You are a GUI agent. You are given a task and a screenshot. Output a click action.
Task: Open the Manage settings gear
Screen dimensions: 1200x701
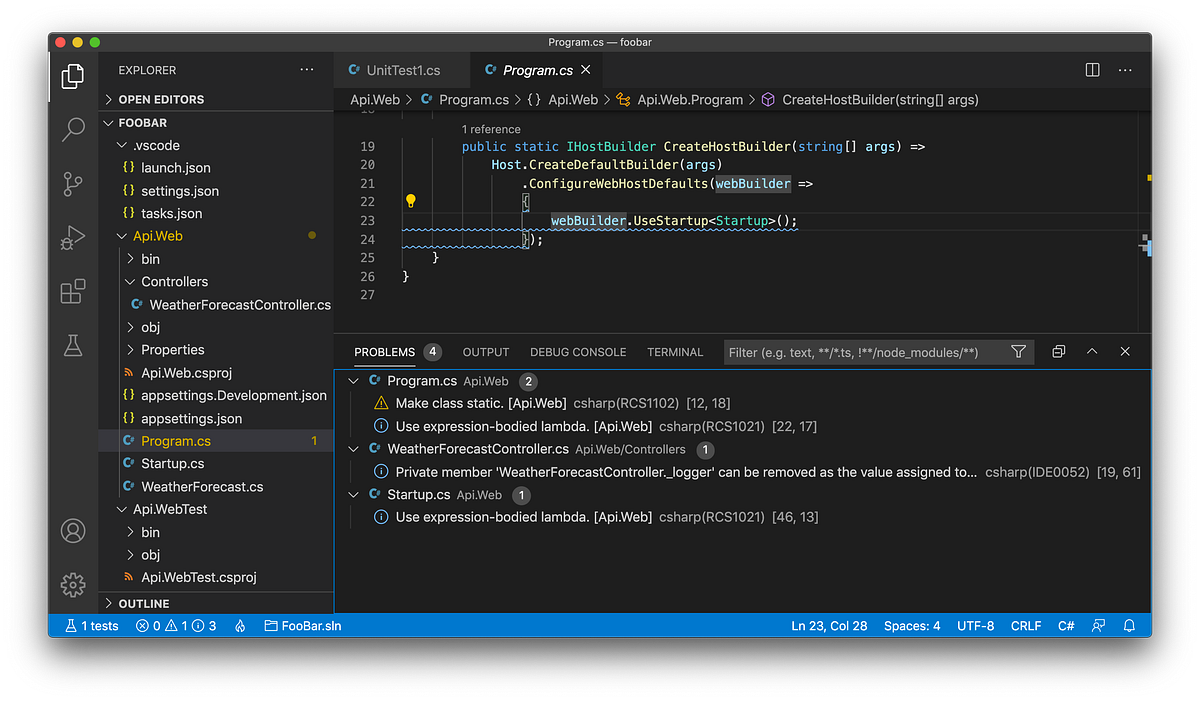pos(73,584)
